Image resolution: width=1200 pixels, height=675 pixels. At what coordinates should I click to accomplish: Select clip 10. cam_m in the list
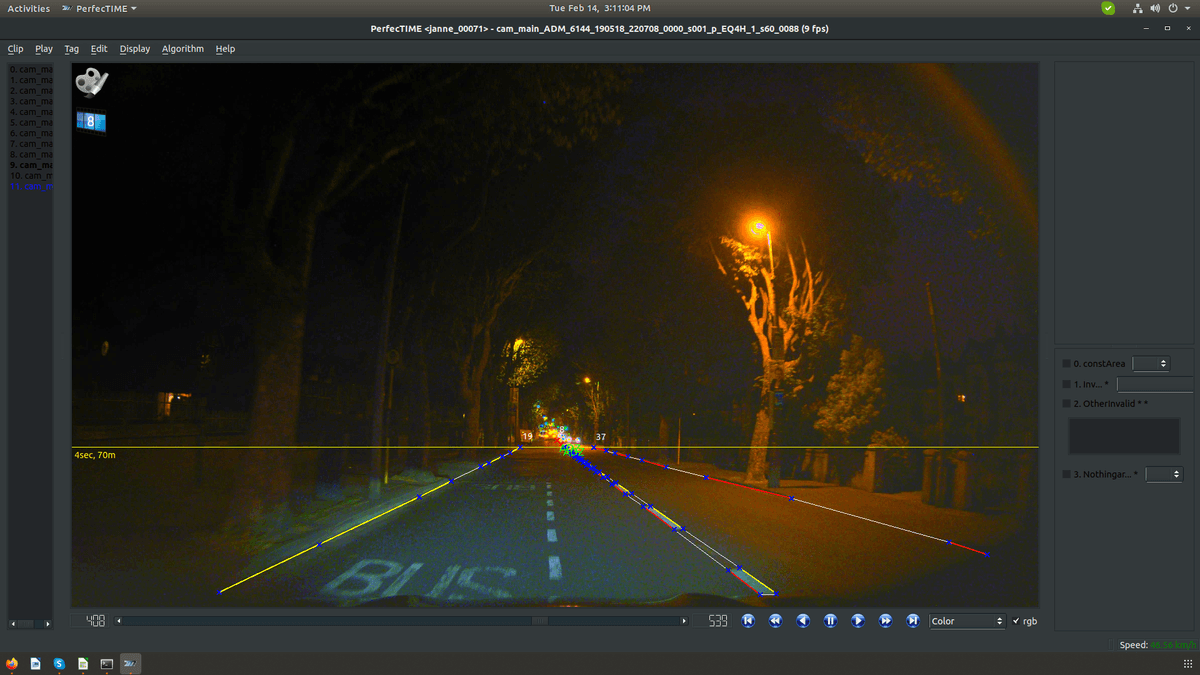(x=30, y=176)
